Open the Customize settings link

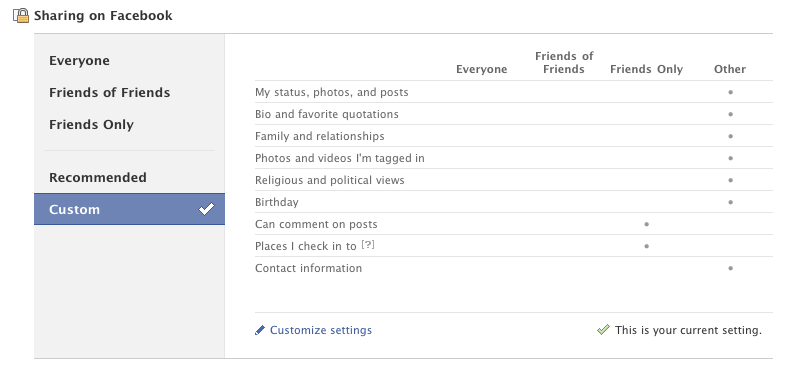click(321, 330)
